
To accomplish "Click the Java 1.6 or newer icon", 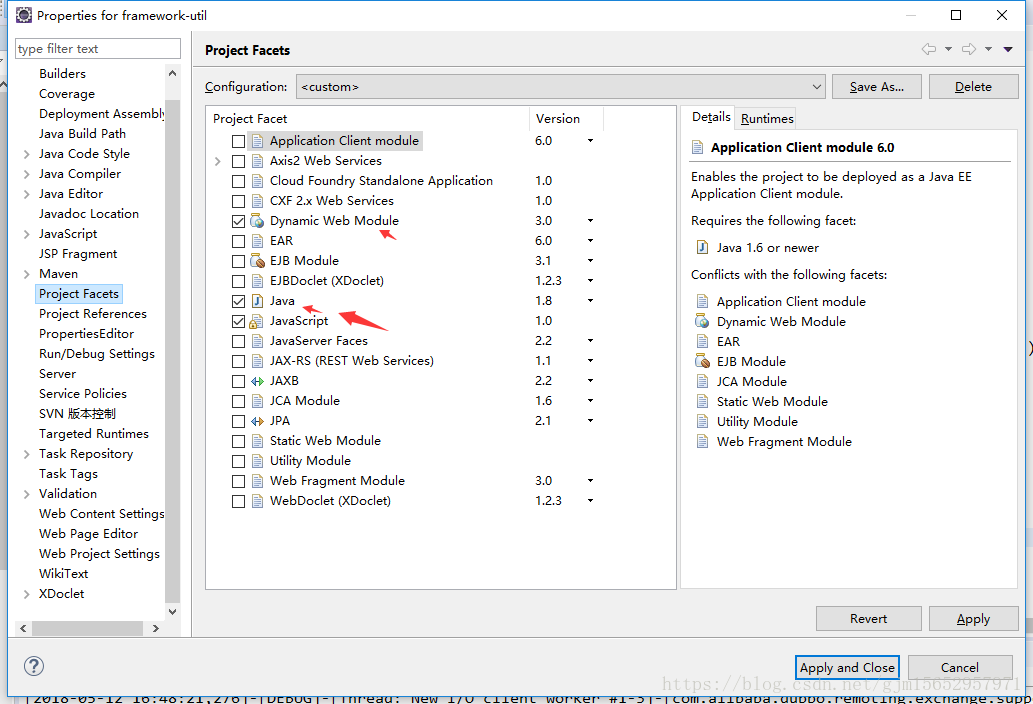I will pos(702,248).
